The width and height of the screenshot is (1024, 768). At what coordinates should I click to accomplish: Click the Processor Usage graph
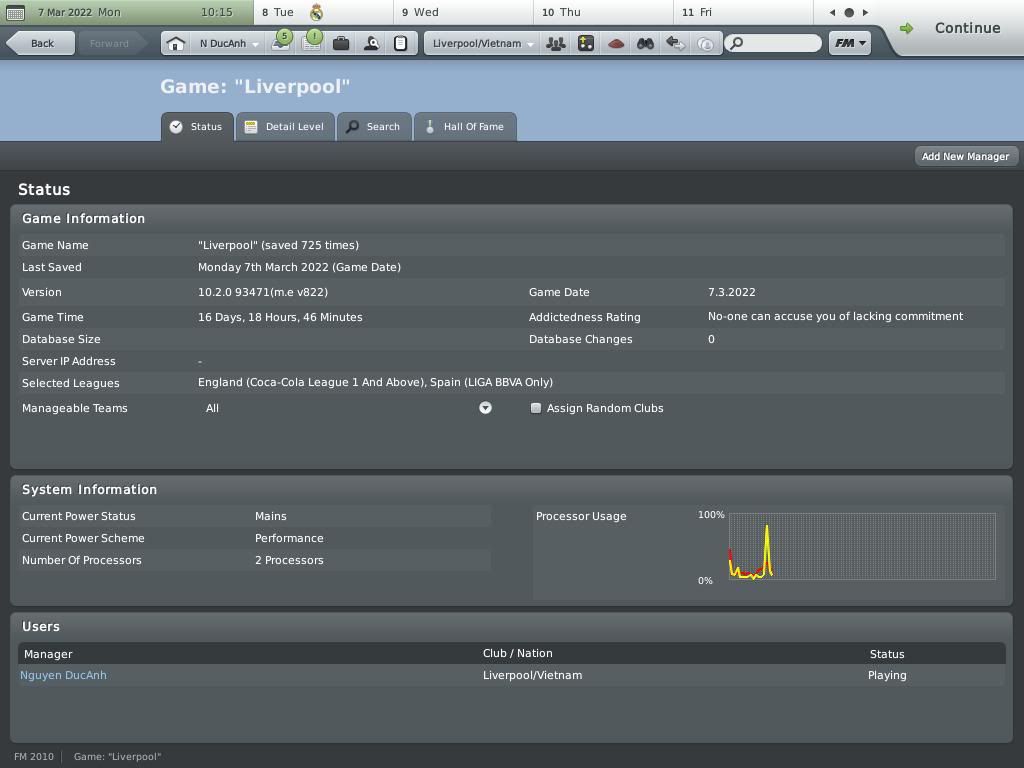[x=862, y=547]
